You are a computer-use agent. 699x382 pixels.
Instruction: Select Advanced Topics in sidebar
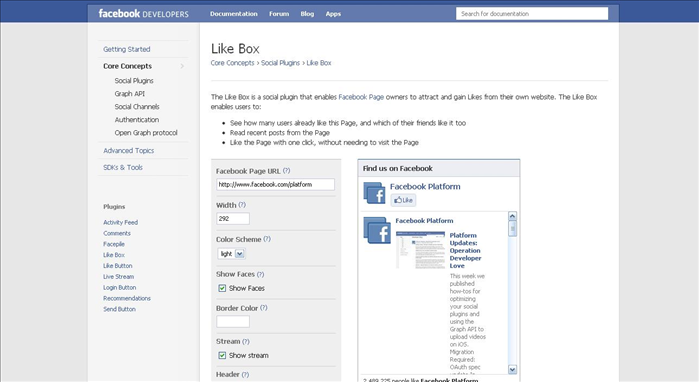(128, 151)
